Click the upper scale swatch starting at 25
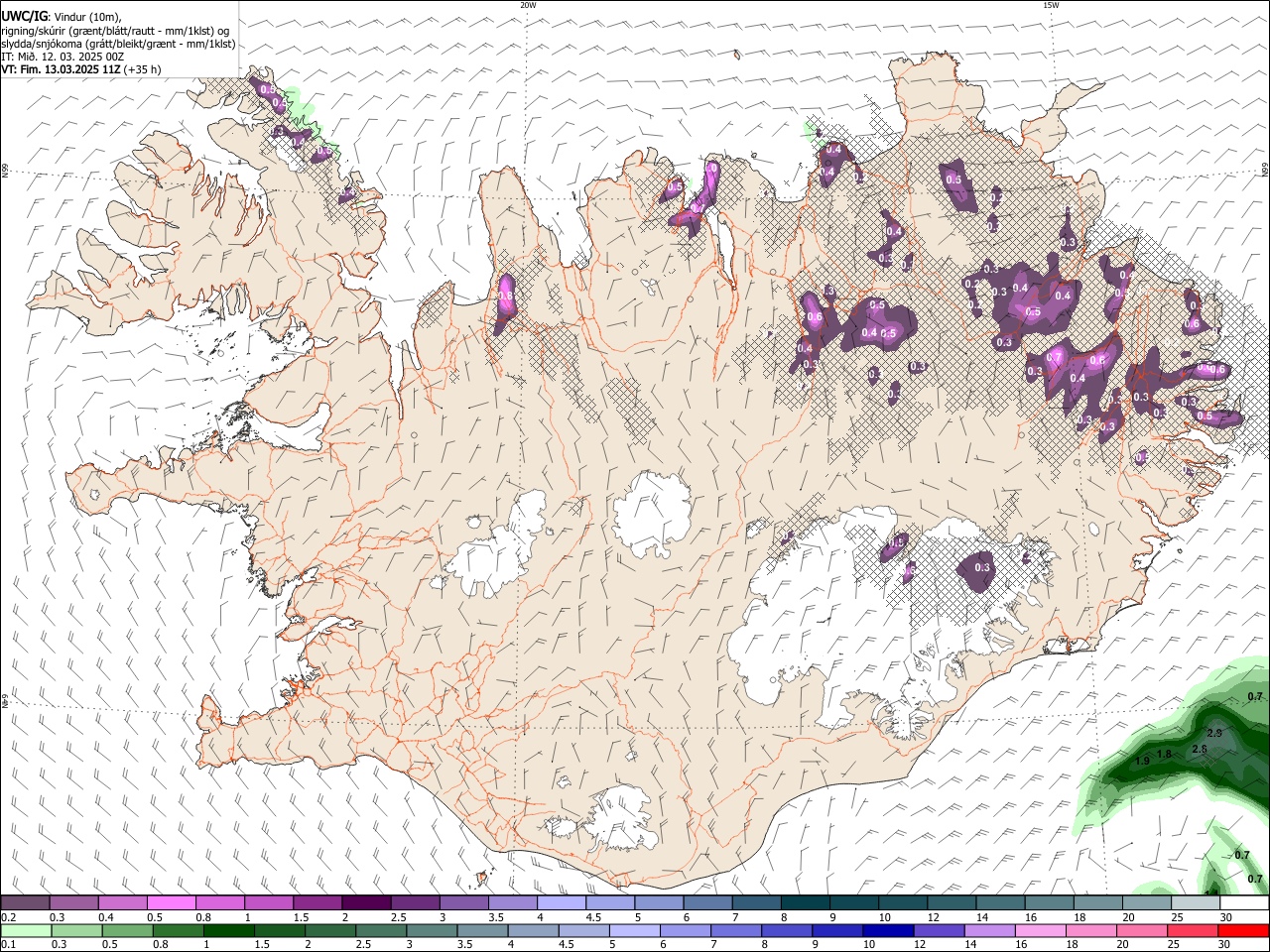This screenshot has width=1270, height=952. click(x=1195, y=903)
